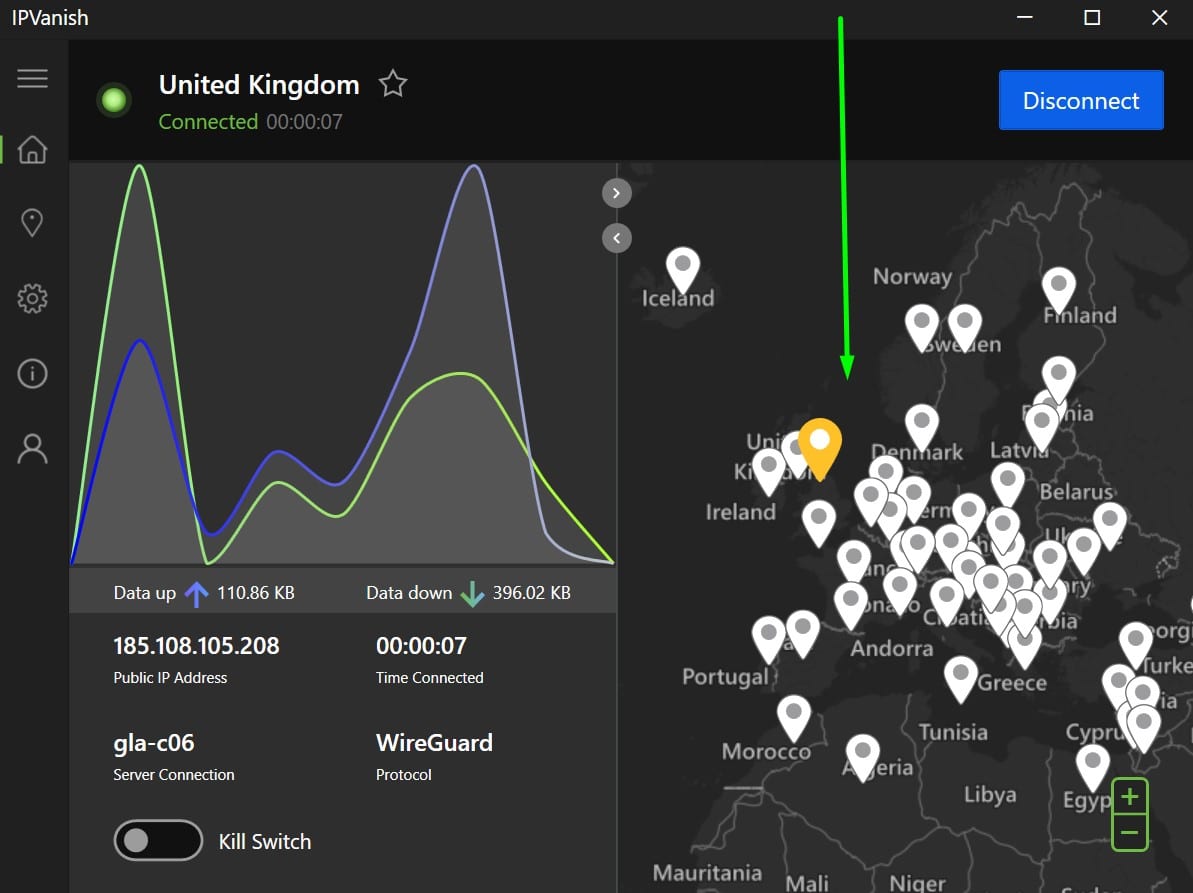
Task: Select the Finland server pin on map
Action: pyautogui.click(x=1058, y=290)
